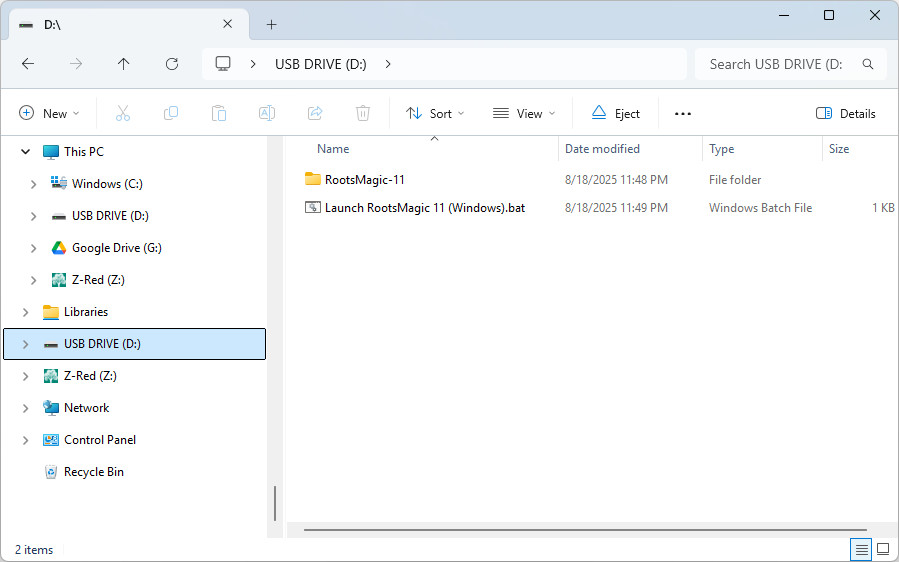The width and height of the screenshot is (899, 562).
Task: Expand Z-Red (Z:) under This PC
Action: pos(33,280)
